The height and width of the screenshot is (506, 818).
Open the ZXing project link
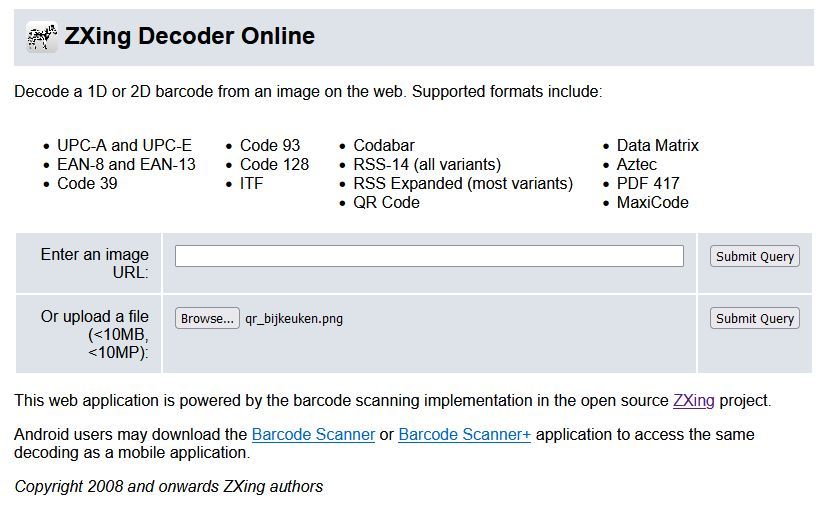[x=693, y=401]
